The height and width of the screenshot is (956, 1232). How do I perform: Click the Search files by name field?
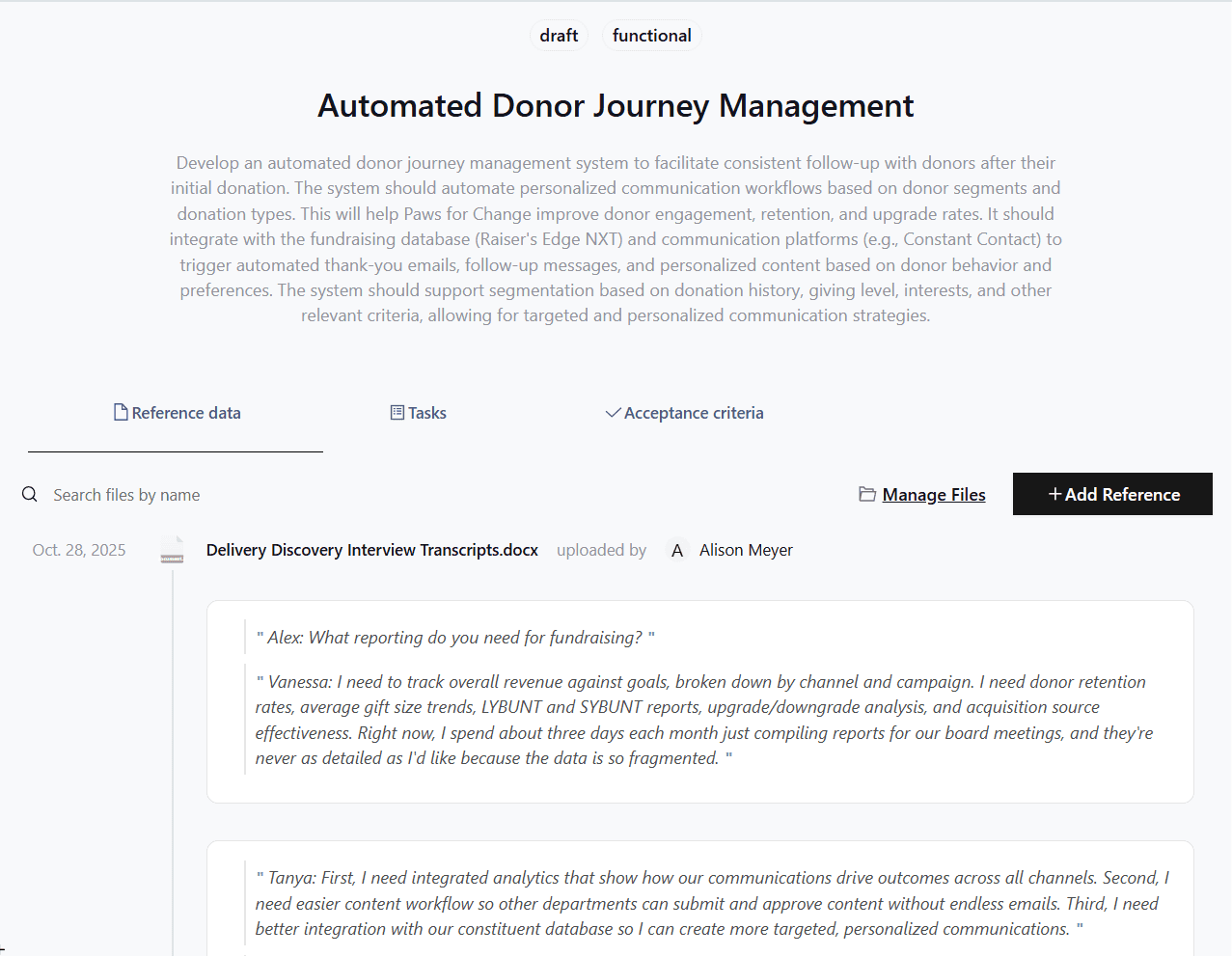click(126, 495)
